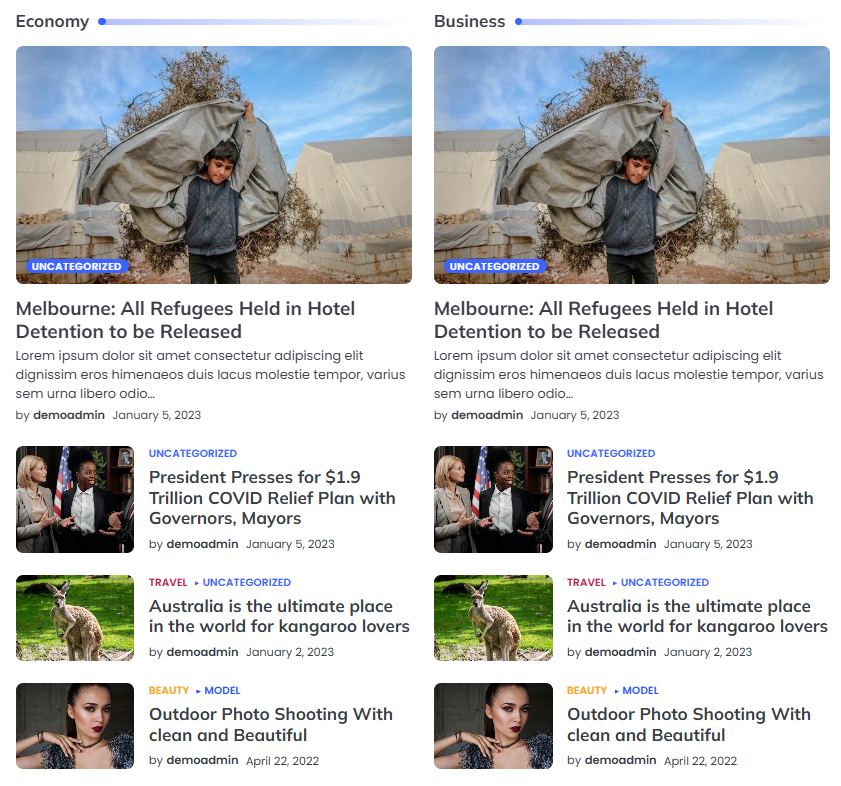The width and height of the screenshot is (841, 786).
Task: Select the Uncategorized tag beside Travel under Business
Action: pyautogui.click(x=665, y=582)
